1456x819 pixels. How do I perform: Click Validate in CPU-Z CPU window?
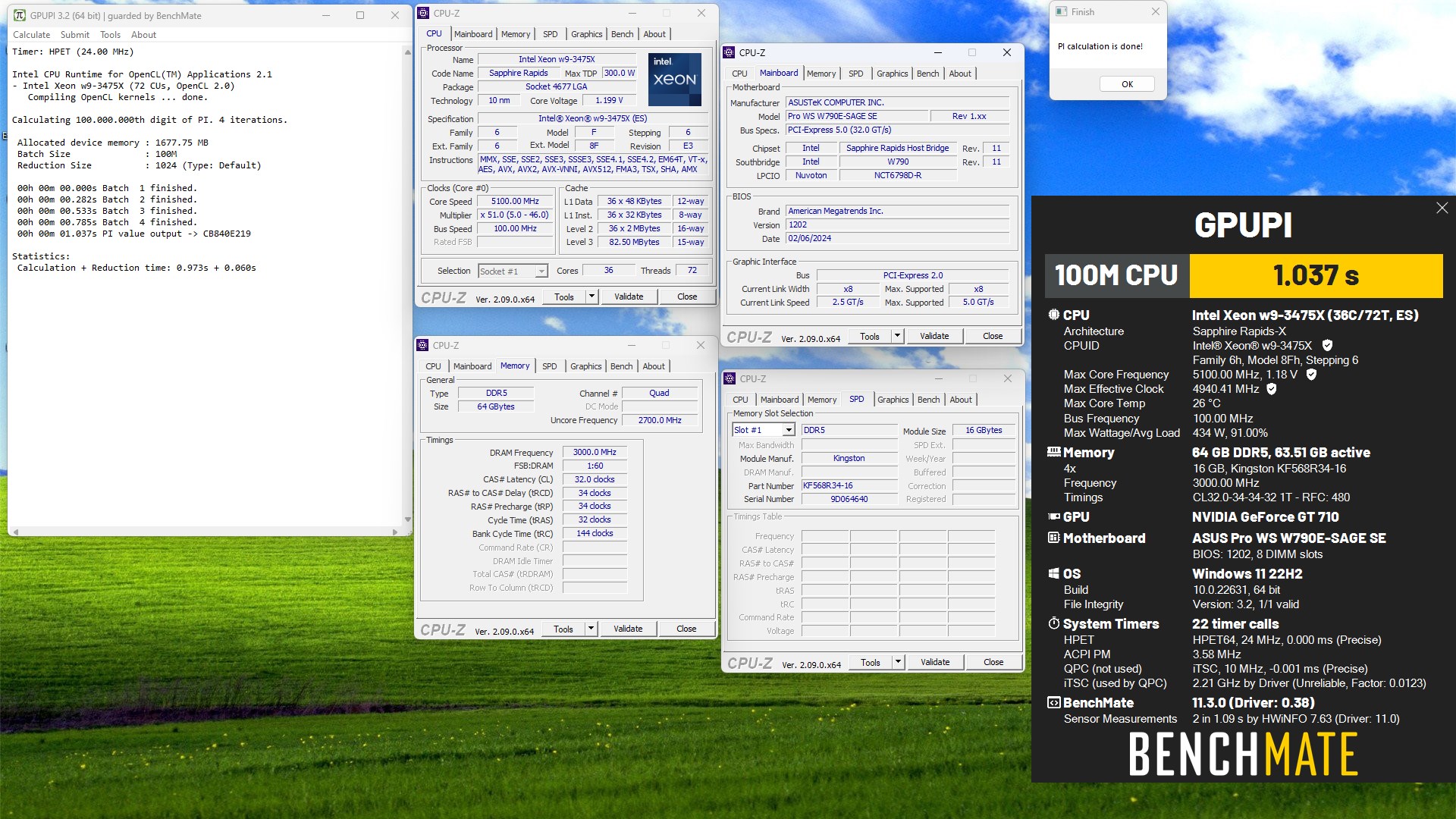tap(629, 297)
